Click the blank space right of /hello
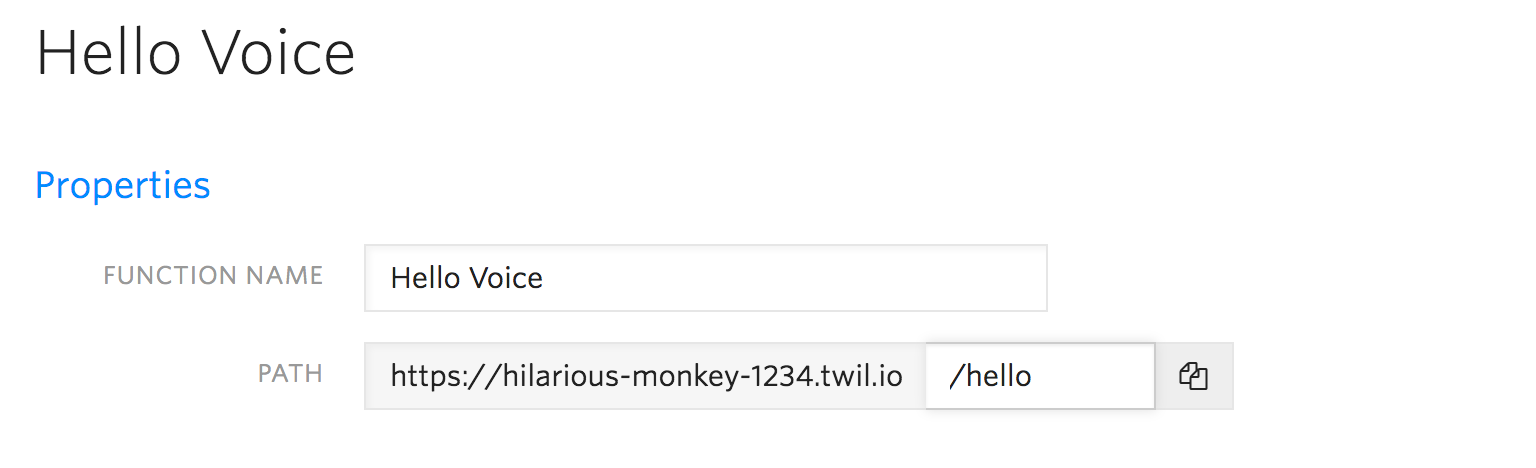Image resolution: width=1536 pixels, height=468 pixels. (x=1093, y=376)
